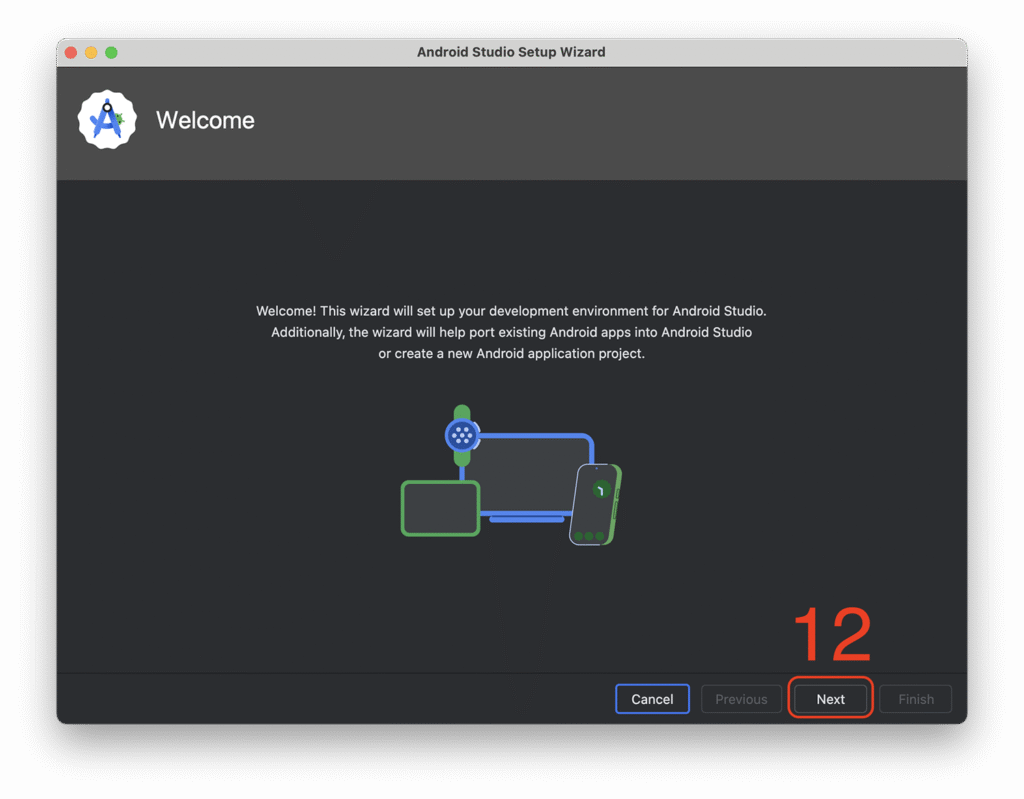Click the blue laptop screen illustration
The height and width of the screenshot is (799, 1024).
coord(530,472)
